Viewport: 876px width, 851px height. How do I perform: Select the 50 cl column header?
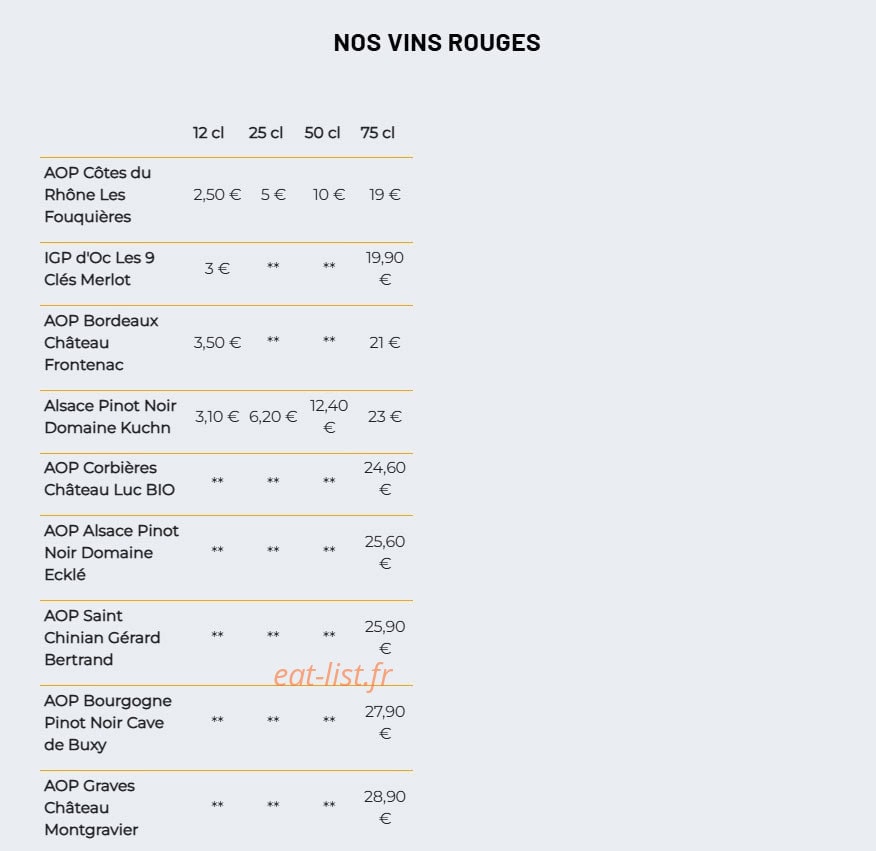coord(322,133)
